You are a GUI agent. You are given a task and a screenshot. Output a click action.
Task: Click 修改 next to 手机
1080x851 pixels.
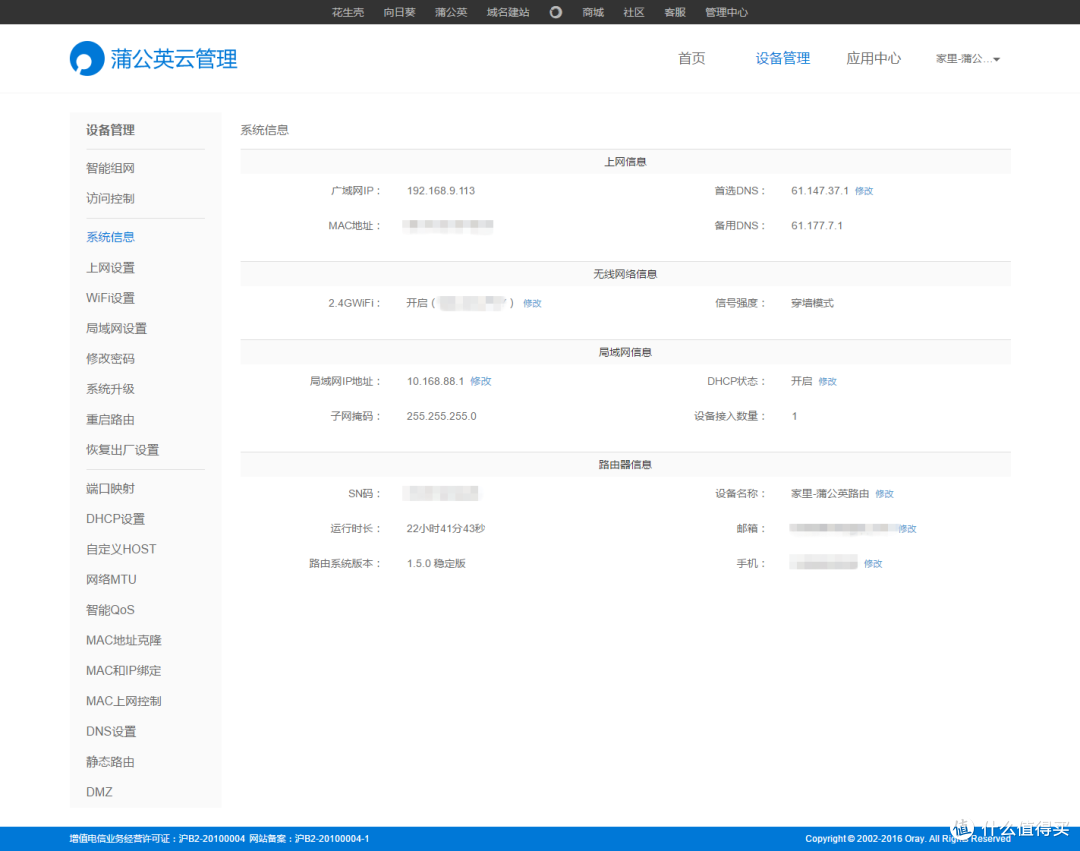873,563
